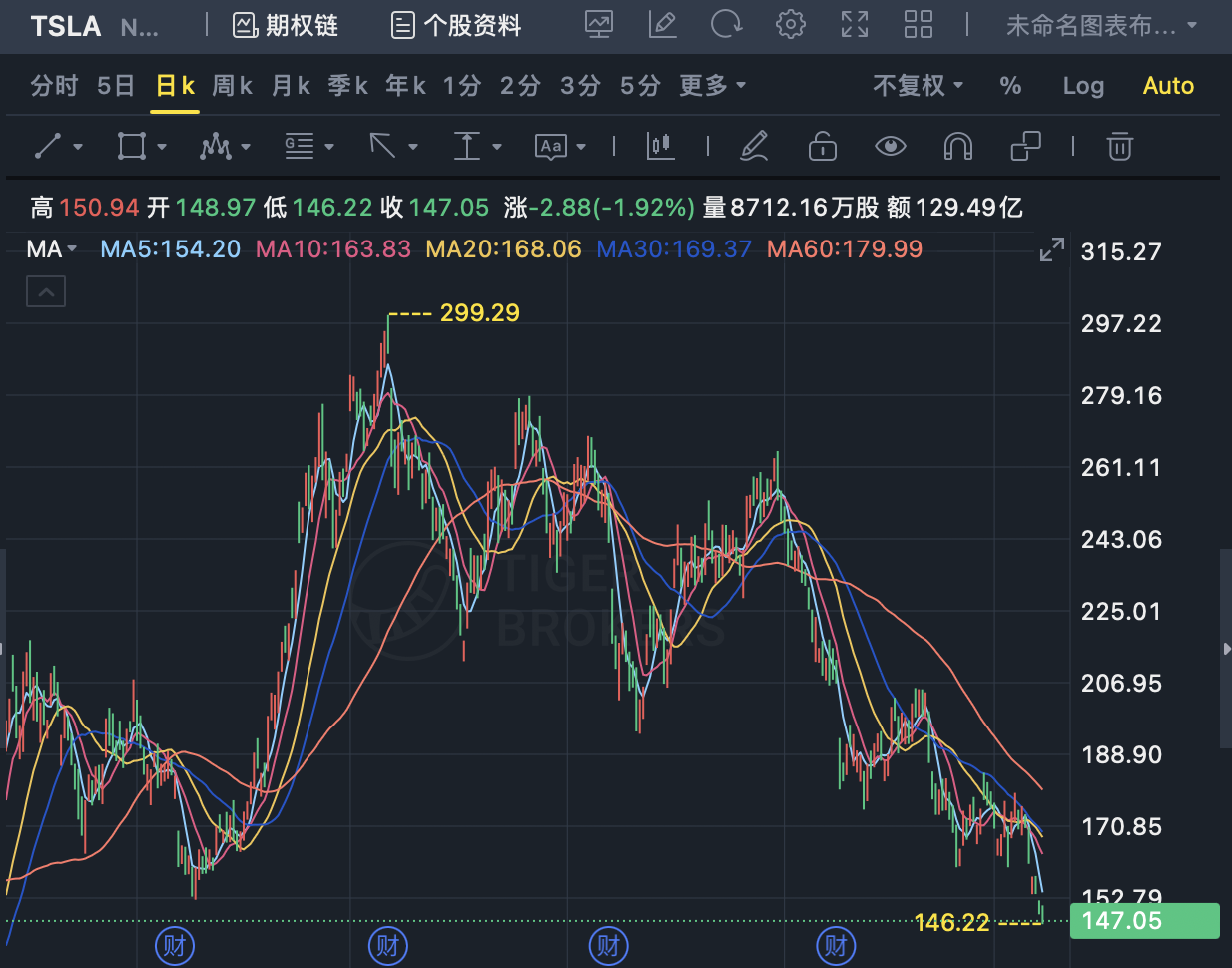Enter fullscreen with expand arrows icon
Viewport: 1232px width, 968px height.
[x=855, y=25]
